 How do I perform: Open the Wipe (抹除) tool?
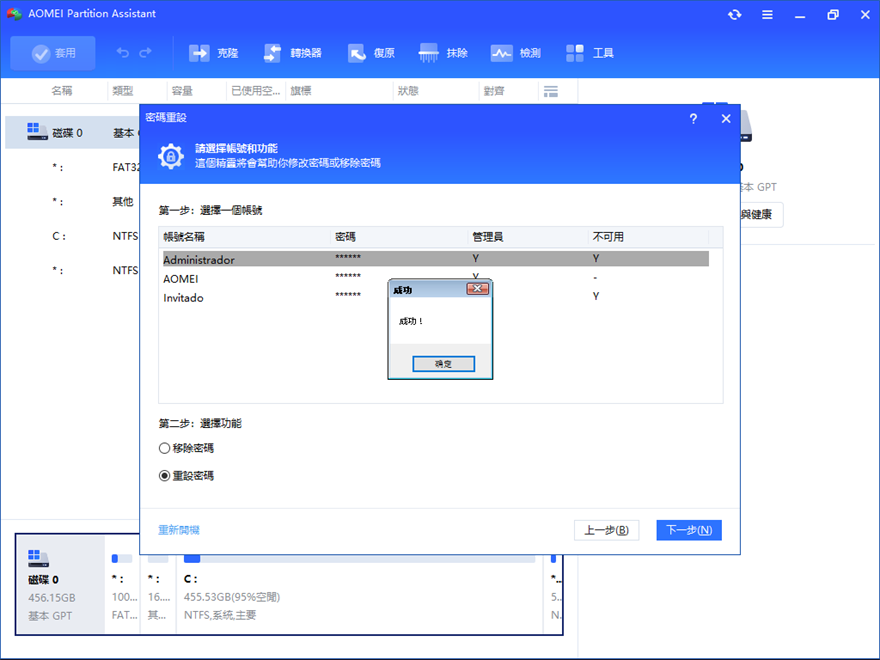pyautogui.click(x=443, y=53)
